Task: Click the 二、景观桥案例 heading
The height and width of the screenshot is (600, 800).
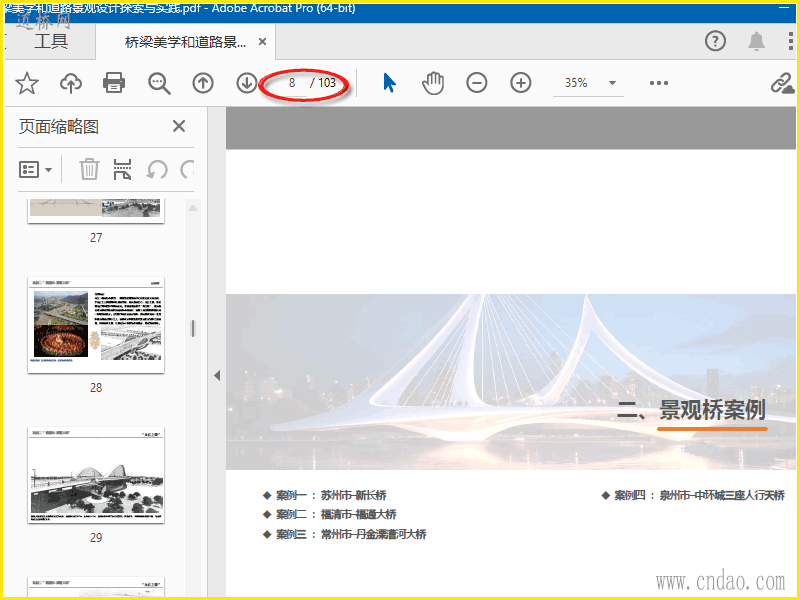Action: pos(691,410)
